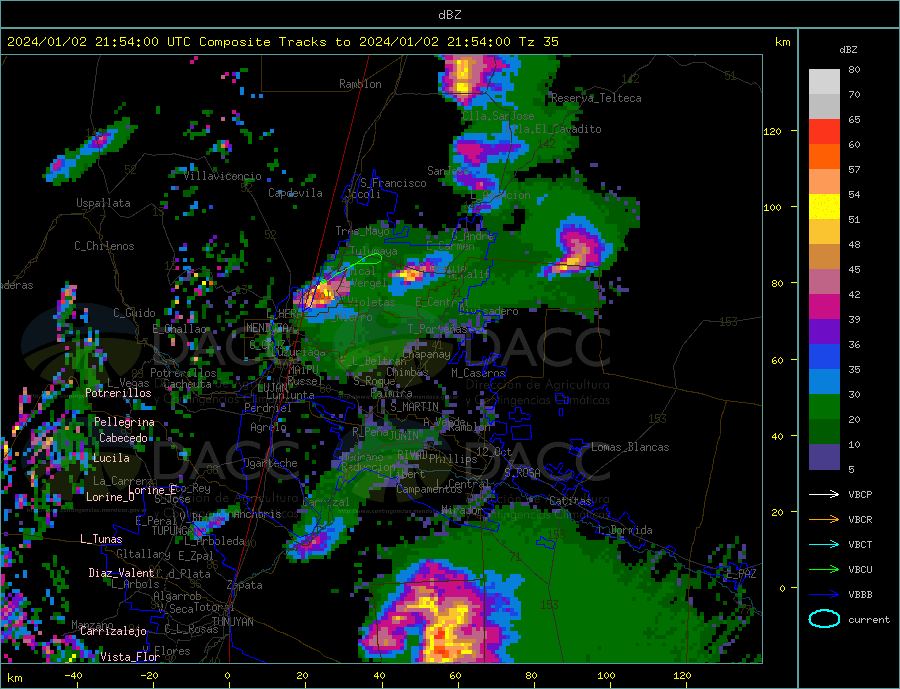Click the Chapanay place label
The image size is (900, 689).
[426, 355]
